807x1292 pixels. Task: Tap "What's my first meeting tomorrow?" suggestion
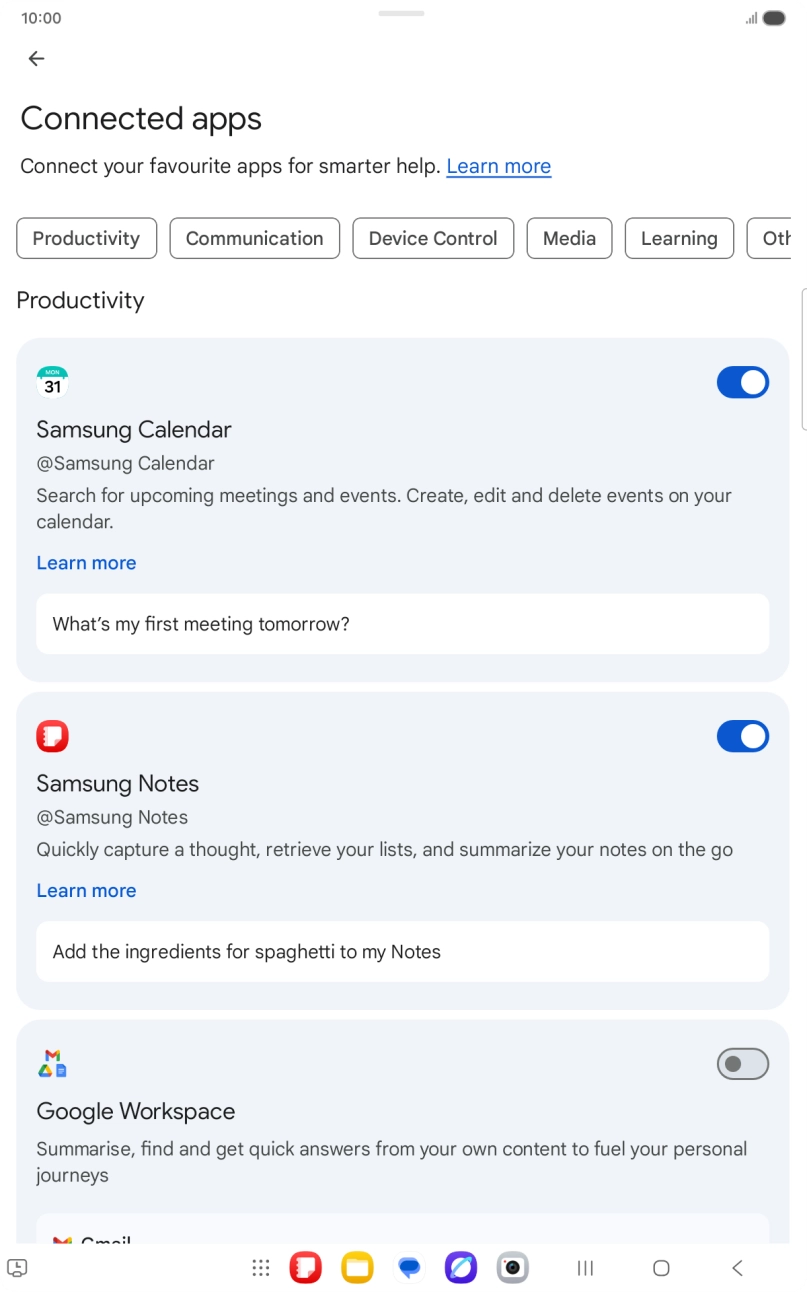tap(402, 624)
